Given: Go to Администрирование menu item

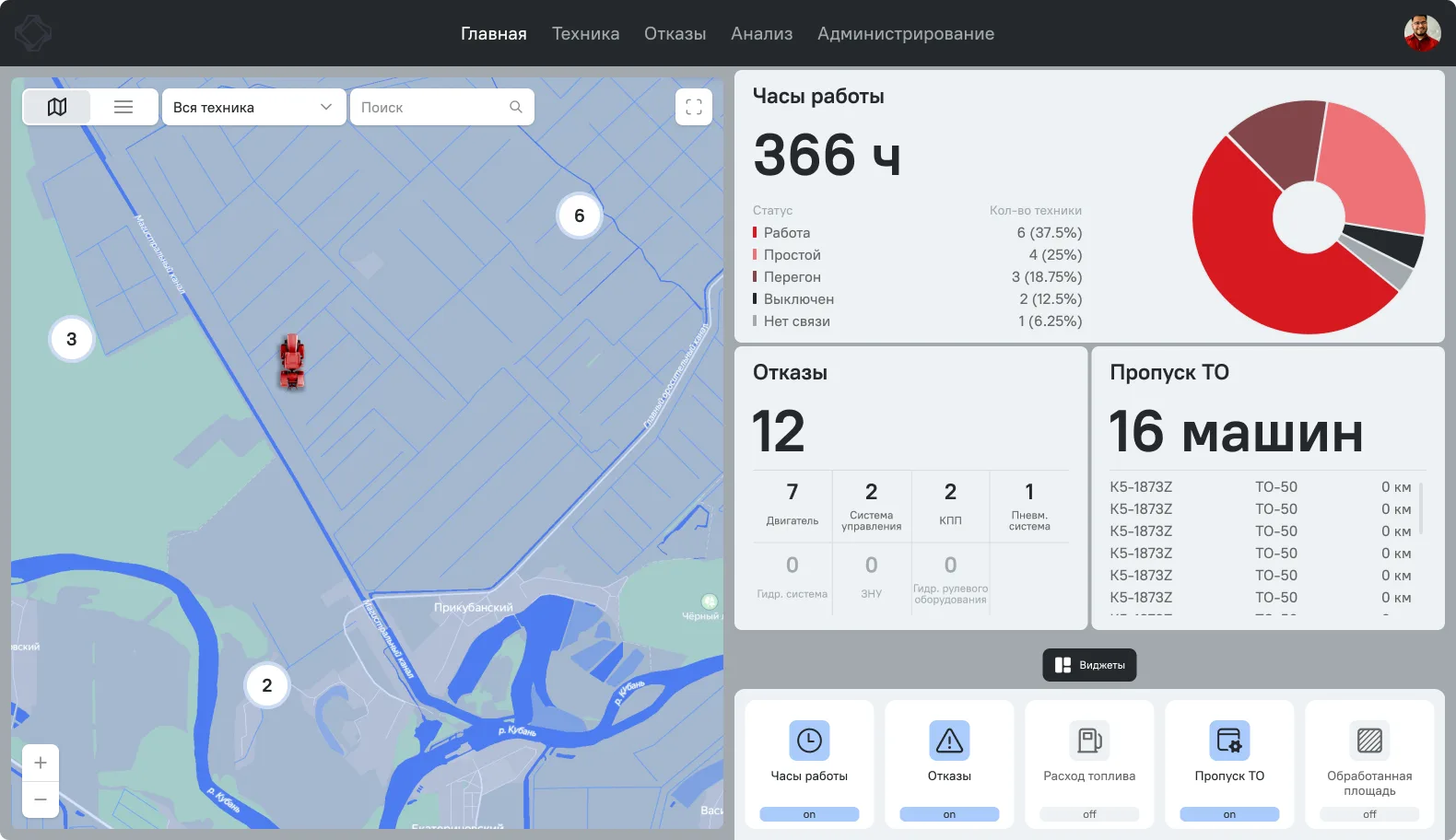Looking at the screenshot, I should pos(906,33).
